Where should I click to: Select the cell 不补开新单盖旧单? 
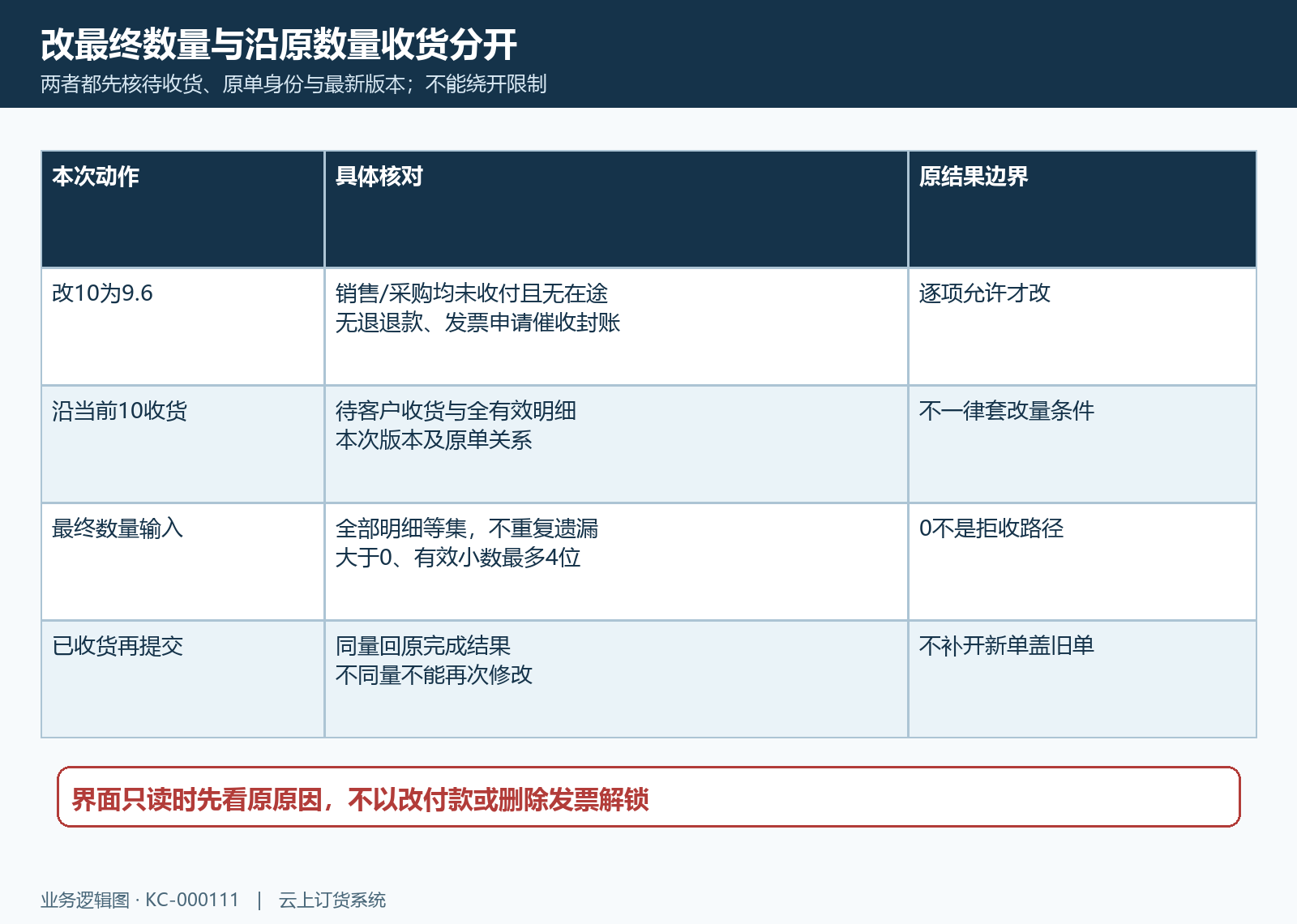1082,679
